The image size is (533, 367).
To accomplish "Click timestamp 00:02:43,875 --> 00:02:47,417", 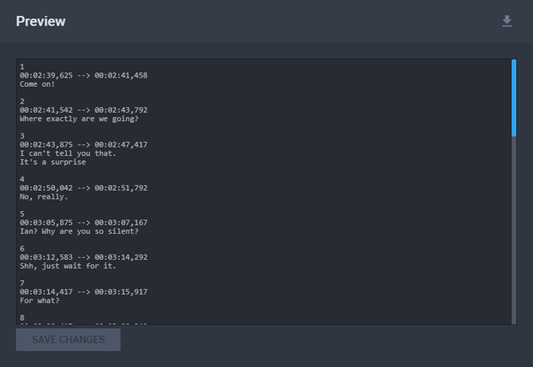I will [x=84, y=144].
